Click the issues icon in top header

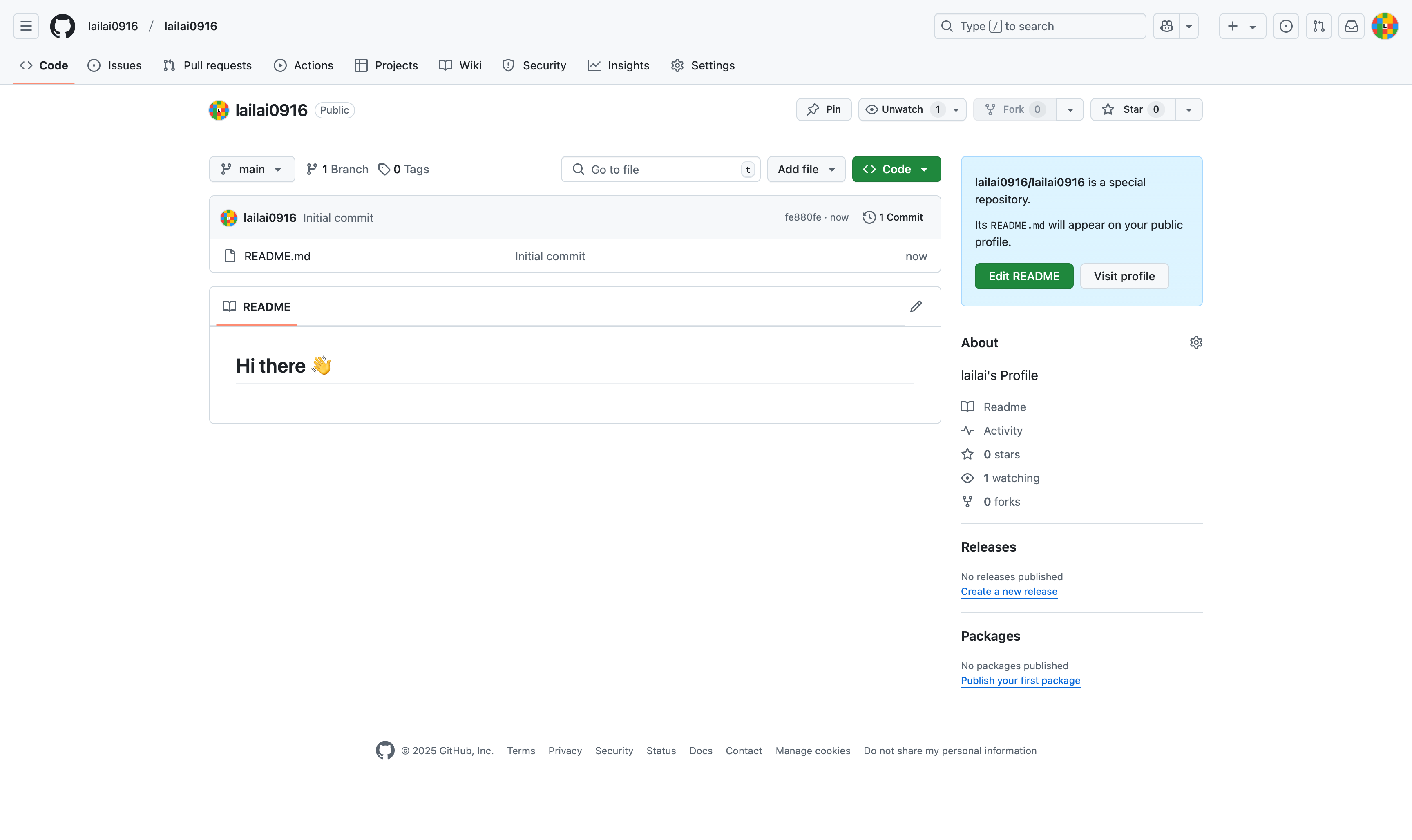[1285, 26]
